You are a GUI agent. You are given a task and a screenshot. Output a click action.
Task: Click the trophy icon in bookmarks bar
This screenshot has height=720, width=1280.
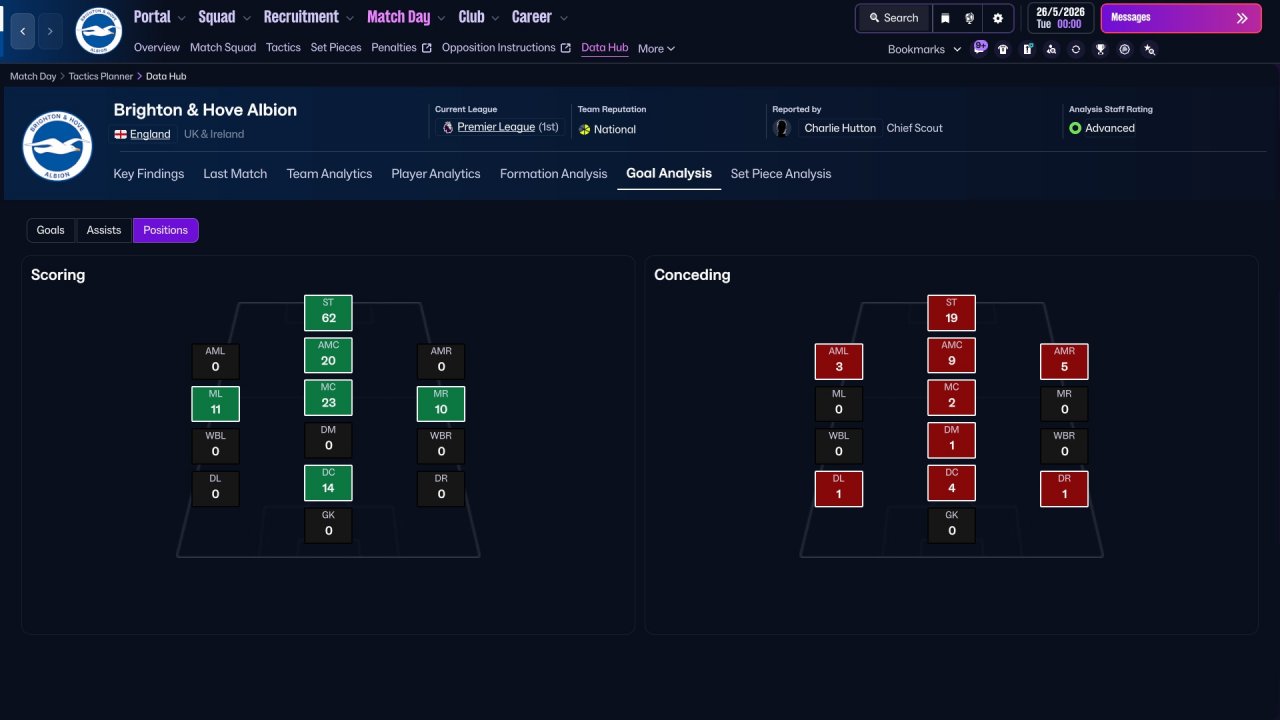coord(1100,49)
